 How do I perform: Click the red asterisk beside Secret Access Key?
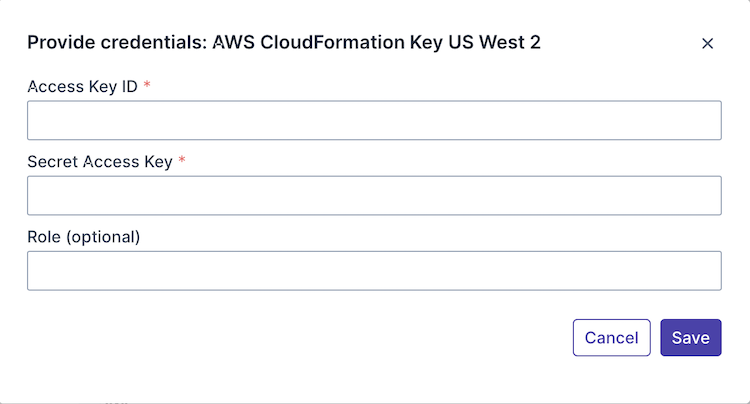[x=182, y=161]
